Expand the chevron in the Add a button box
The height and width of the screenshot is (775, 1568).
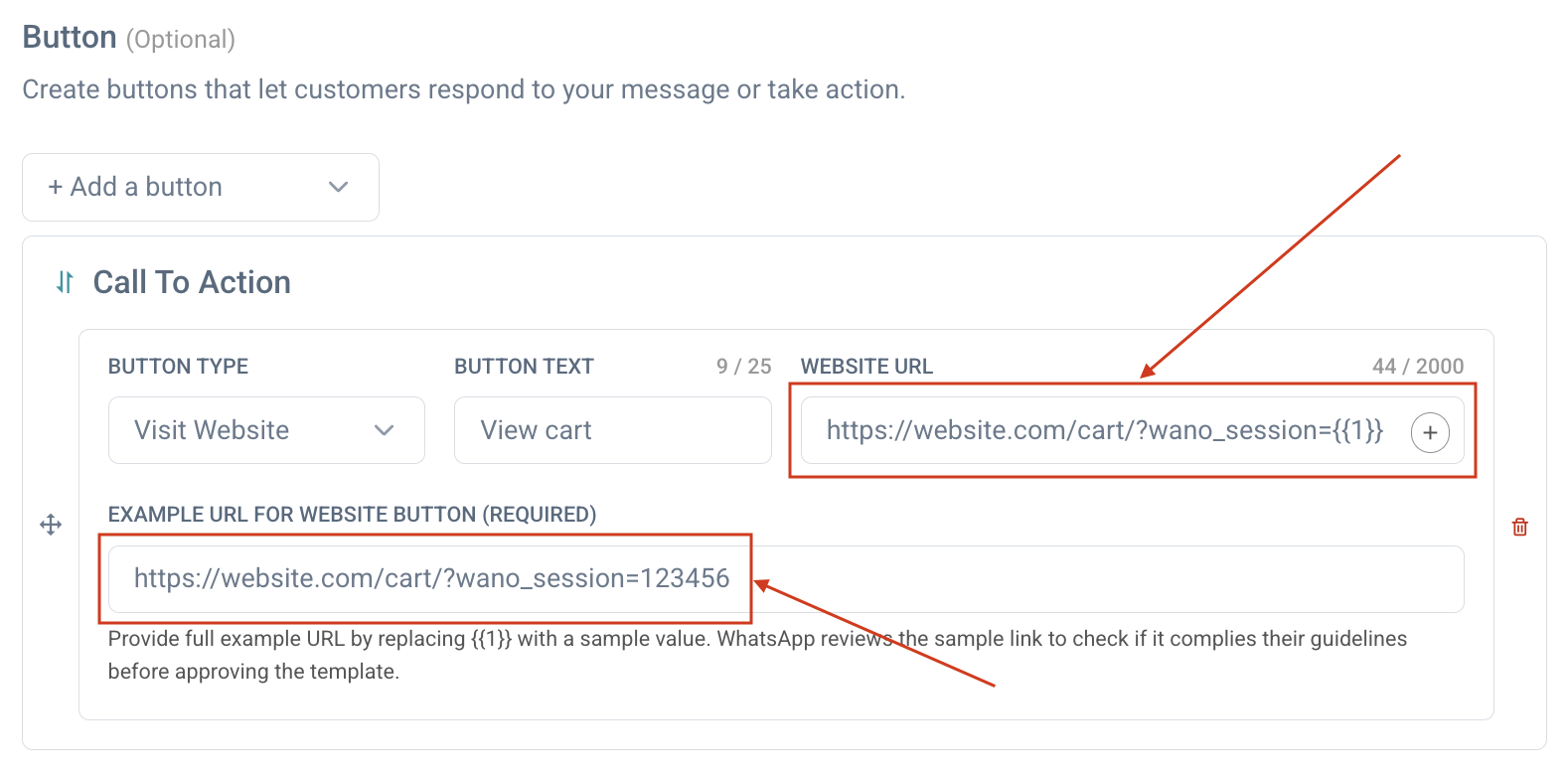coord(339,187)
